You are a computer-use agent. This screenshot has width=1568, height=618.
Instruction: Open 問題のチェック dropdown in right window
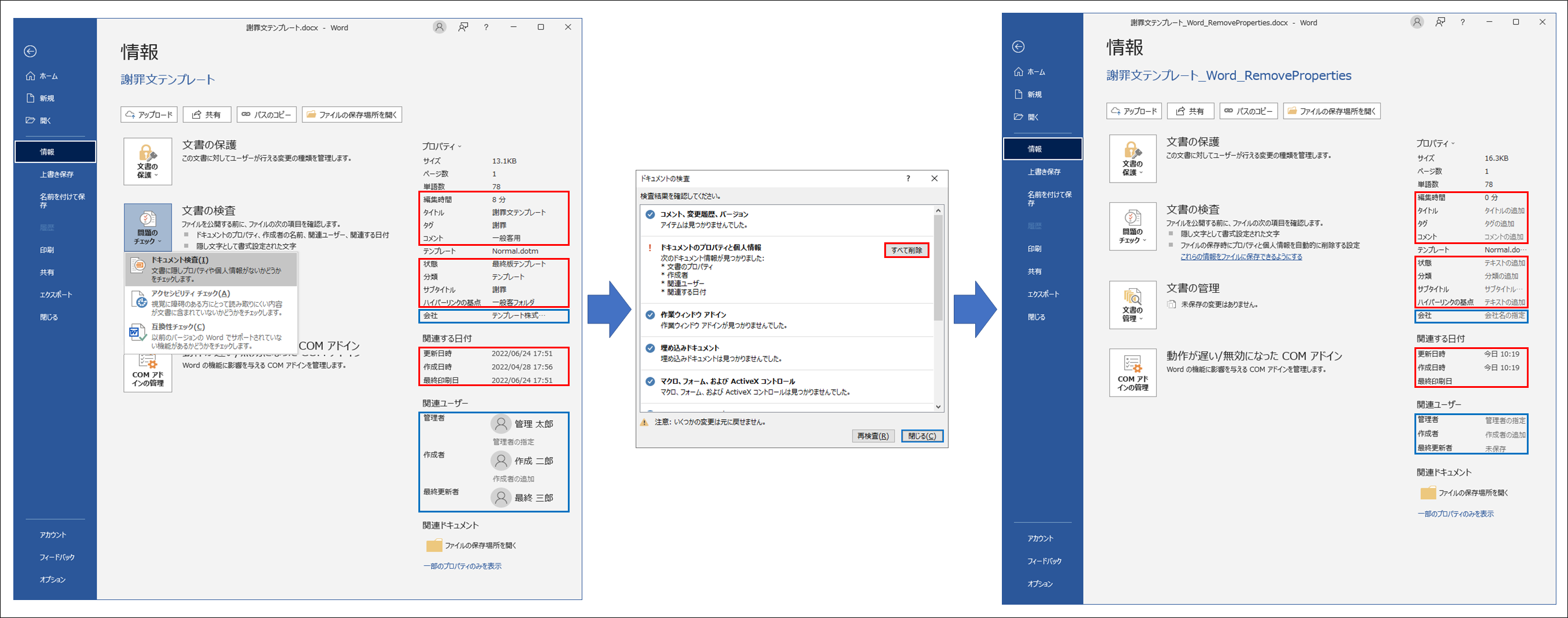click(x=1132, y=227)
